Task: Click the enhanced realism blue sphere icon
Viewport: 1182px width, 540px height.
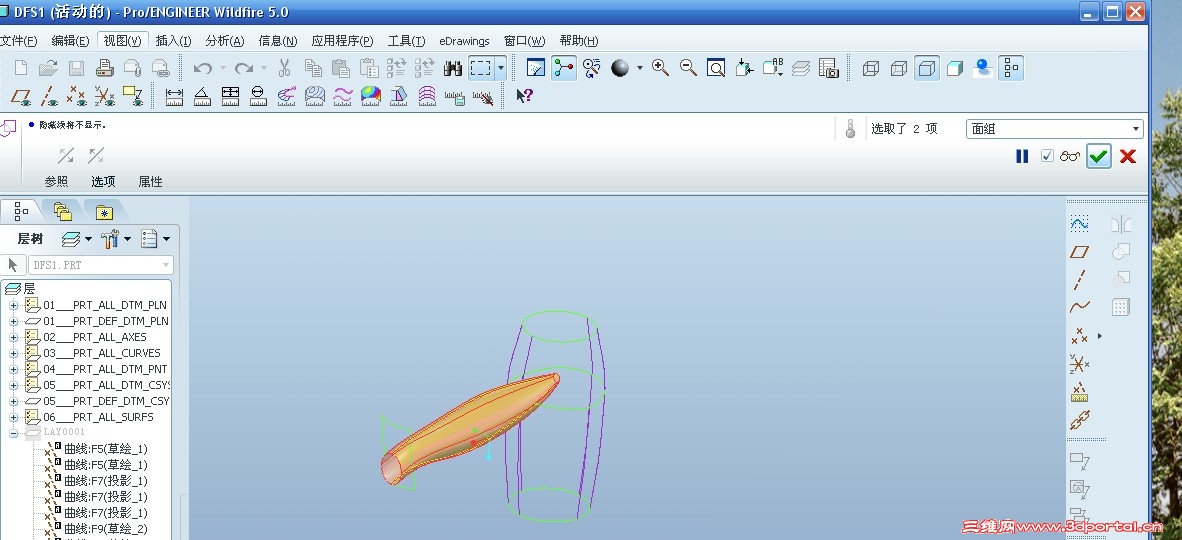Action: pos(982,69)
